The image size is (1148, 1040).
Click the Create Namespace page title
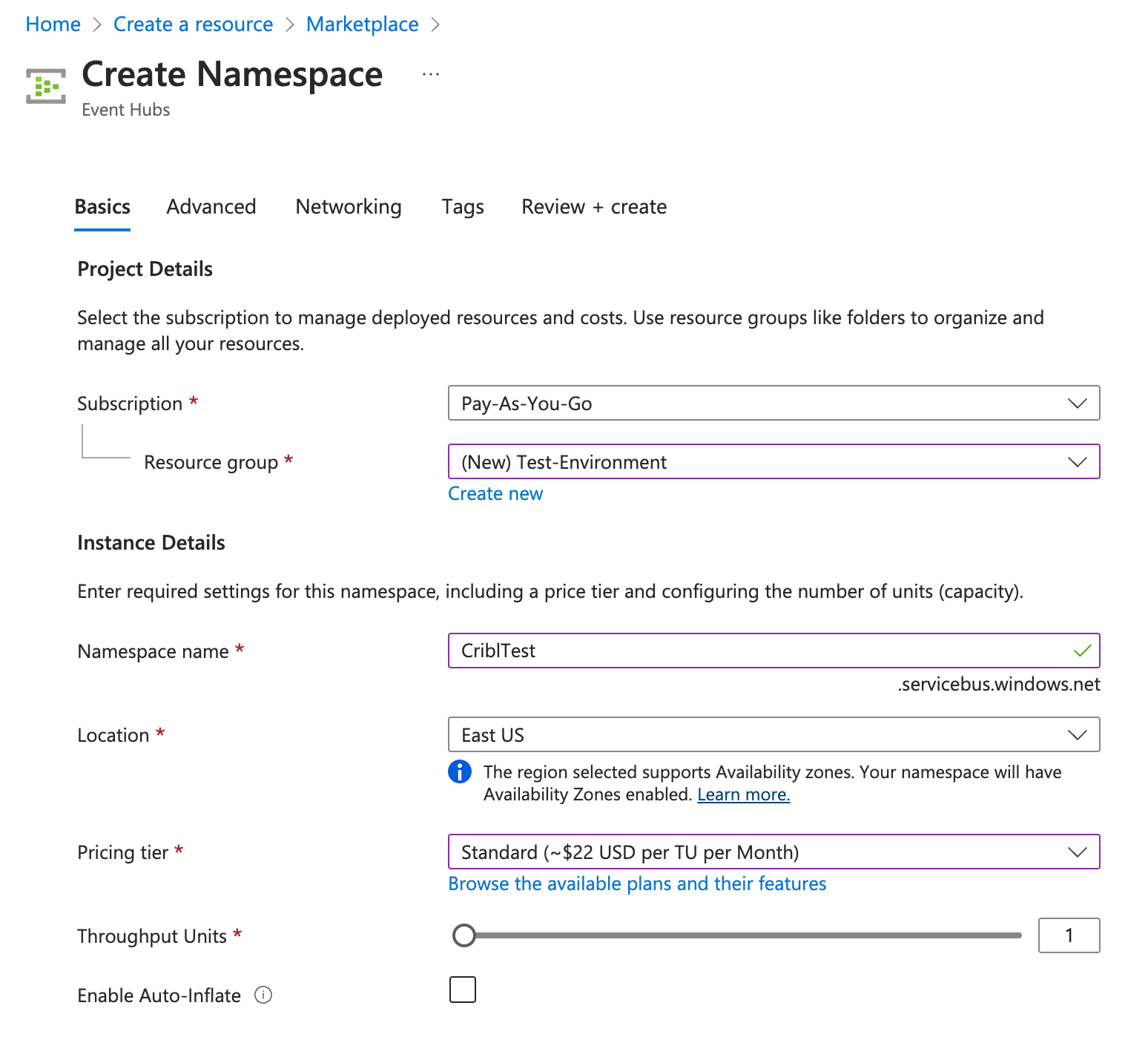[232, 74]
